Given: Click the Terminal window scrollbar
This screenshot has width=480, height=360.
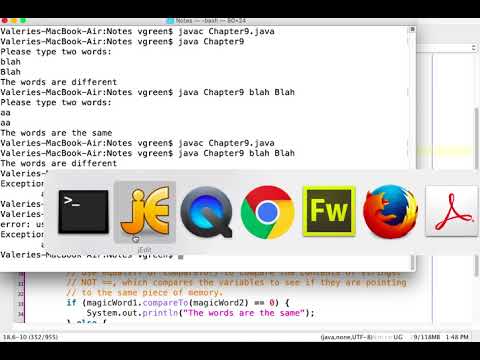Looking at the screenshot, I should [413, 262].
